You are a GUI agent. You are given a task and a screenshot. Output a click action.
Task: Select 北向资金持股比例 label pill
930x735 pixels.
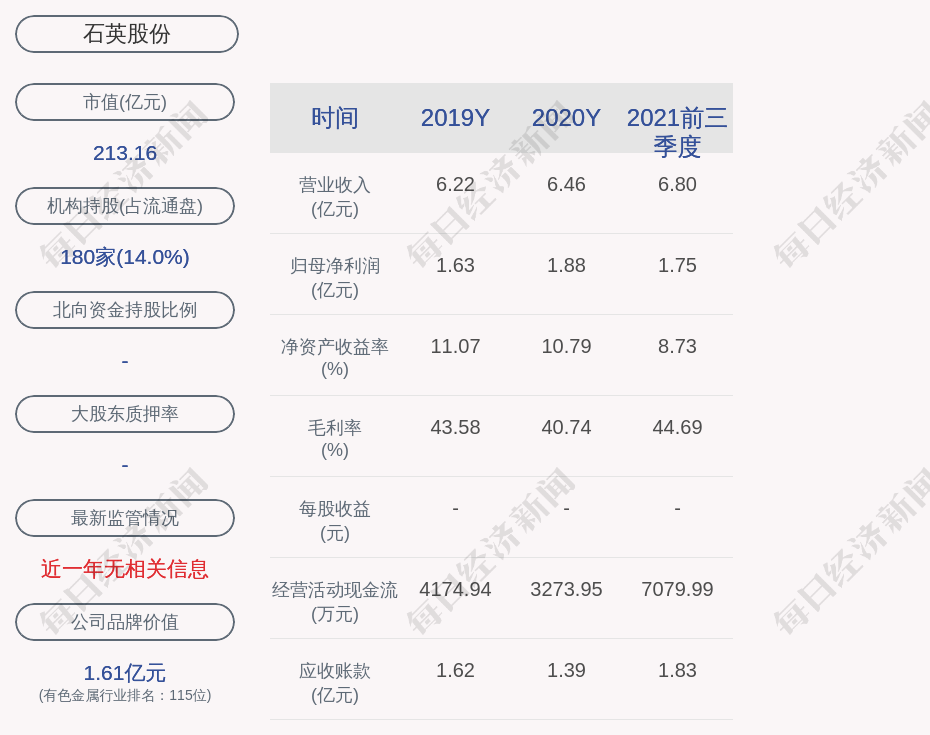pyautogui.click(x=125, y=310)
